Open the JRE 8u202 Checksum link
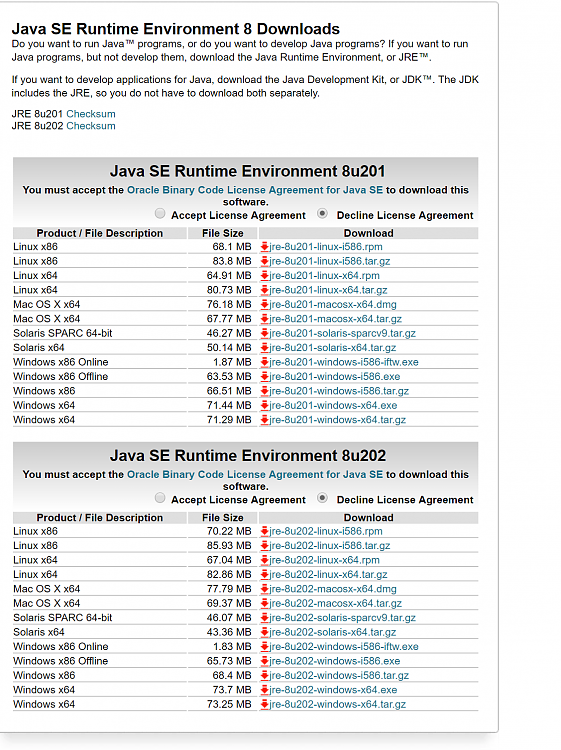This screenshot has height=750, width=561. click(x=91, y=126)
